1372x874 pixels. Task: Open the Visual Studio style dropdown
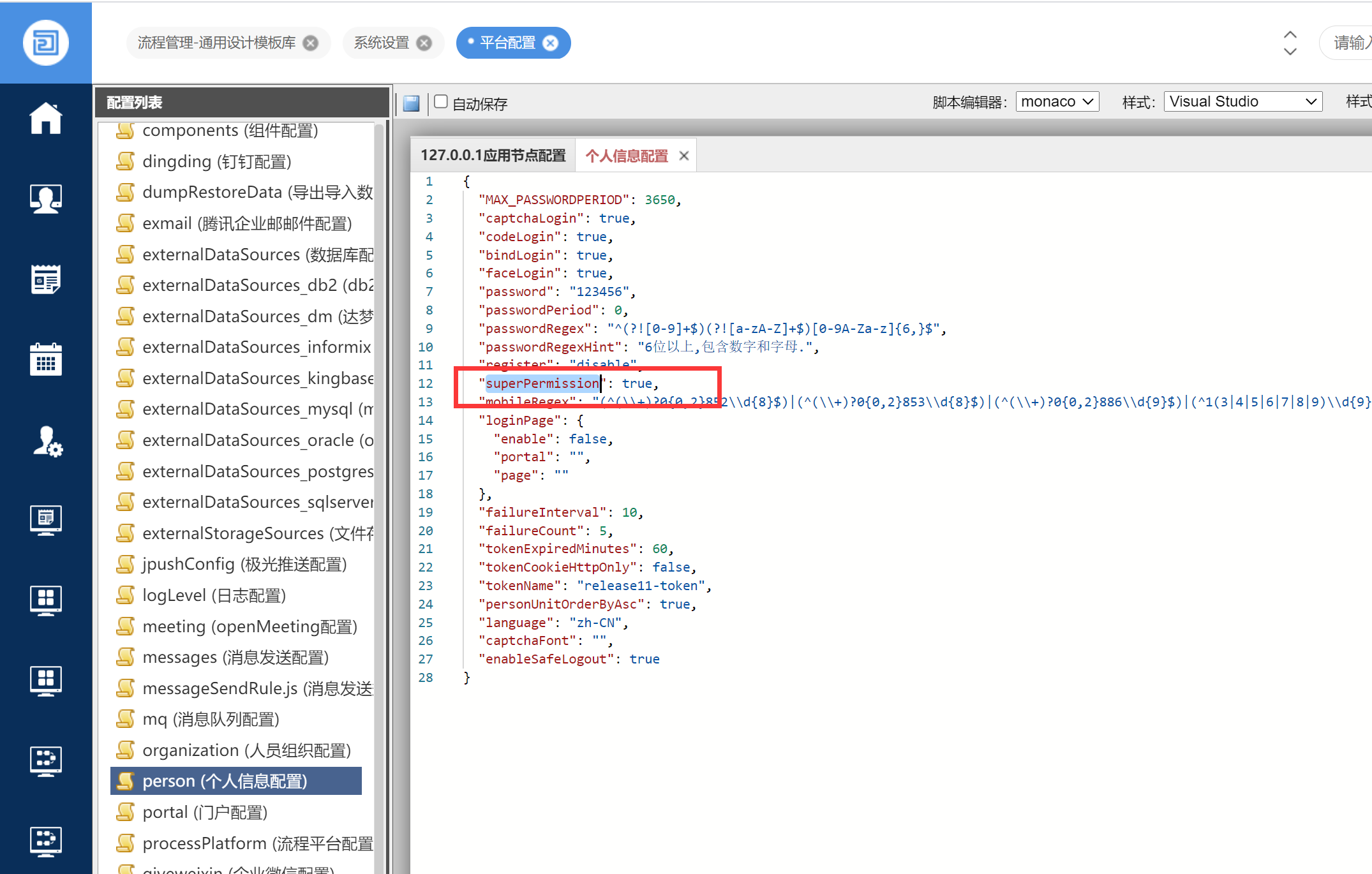tap(1242, 101)
